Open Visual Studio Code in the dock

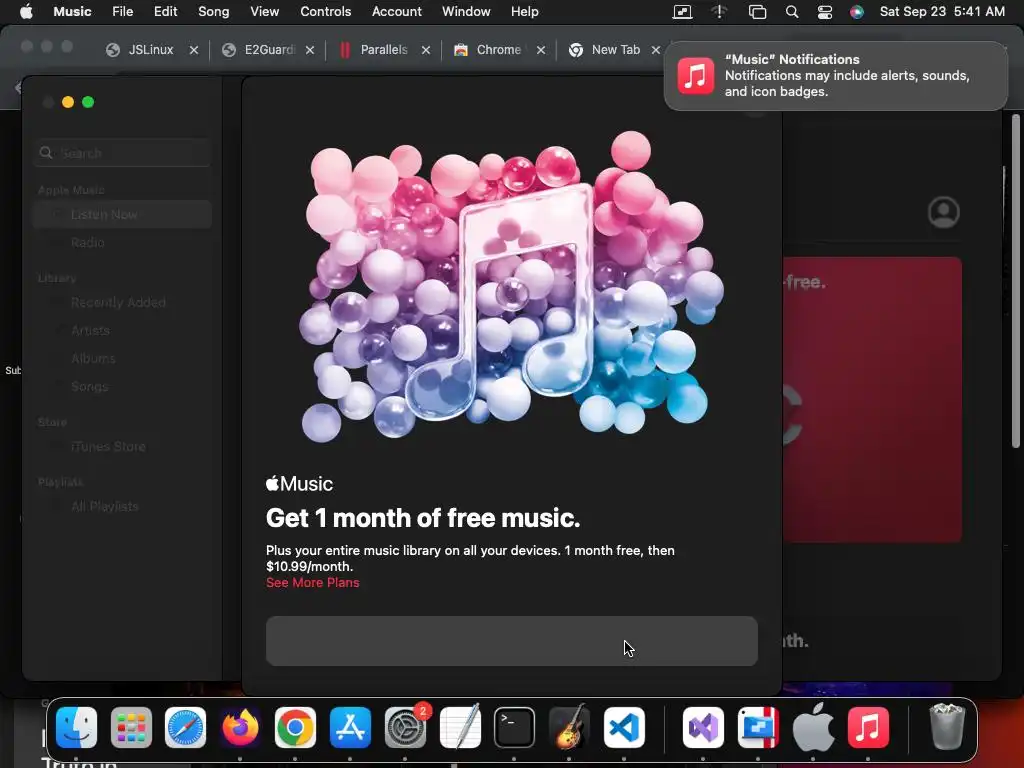tap(624, 727)
